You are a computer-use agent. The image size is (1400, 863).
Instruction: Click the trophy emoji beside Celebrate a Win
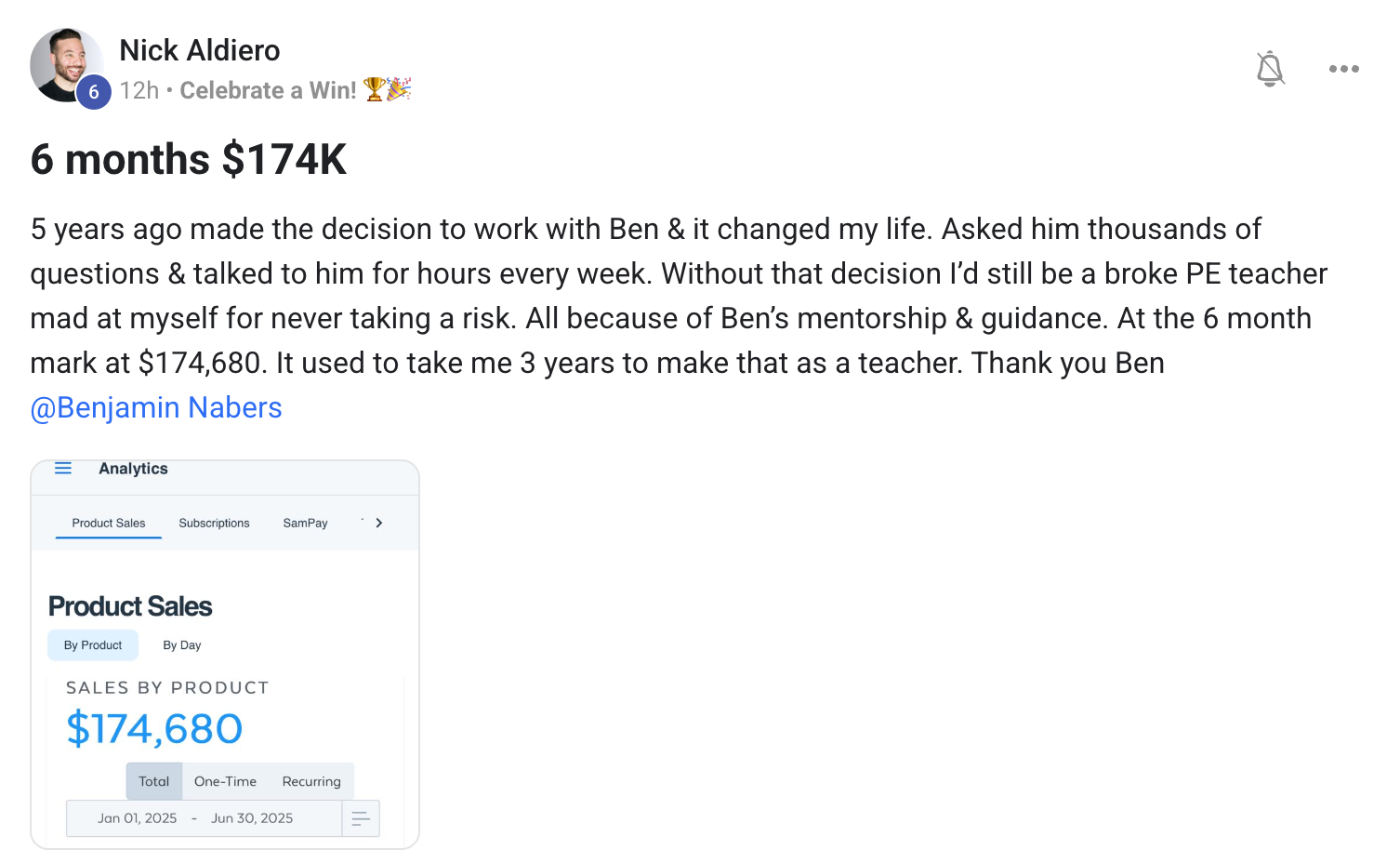tap(375, 89)
